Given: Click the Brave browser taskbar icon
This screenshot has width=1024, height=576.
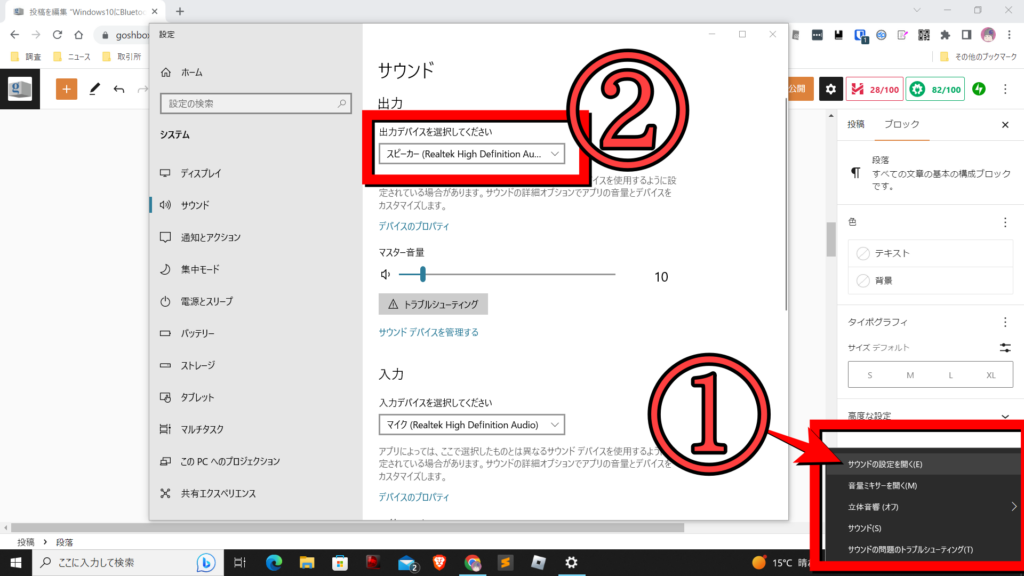Looking at the screenshot, I should point(439,563).
